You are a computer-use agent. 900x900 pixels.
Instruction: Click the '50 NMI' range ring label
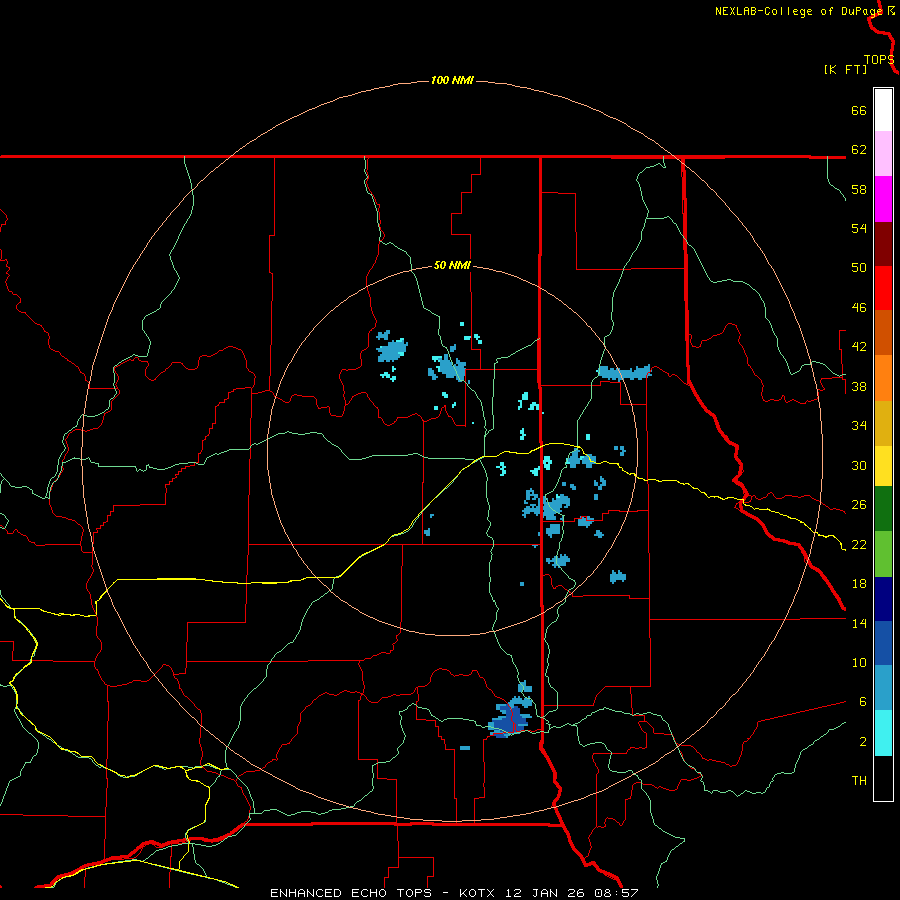[x=452, y=265]
